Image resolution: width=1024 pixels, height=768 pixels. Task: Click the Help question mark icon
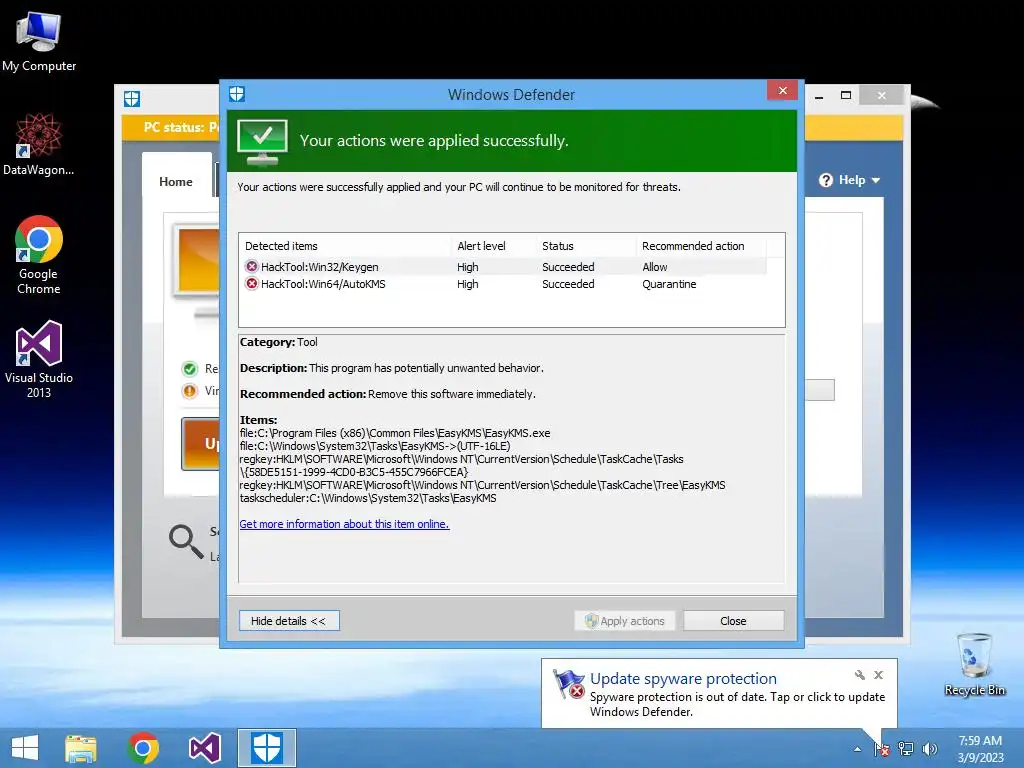coord(825,180)
